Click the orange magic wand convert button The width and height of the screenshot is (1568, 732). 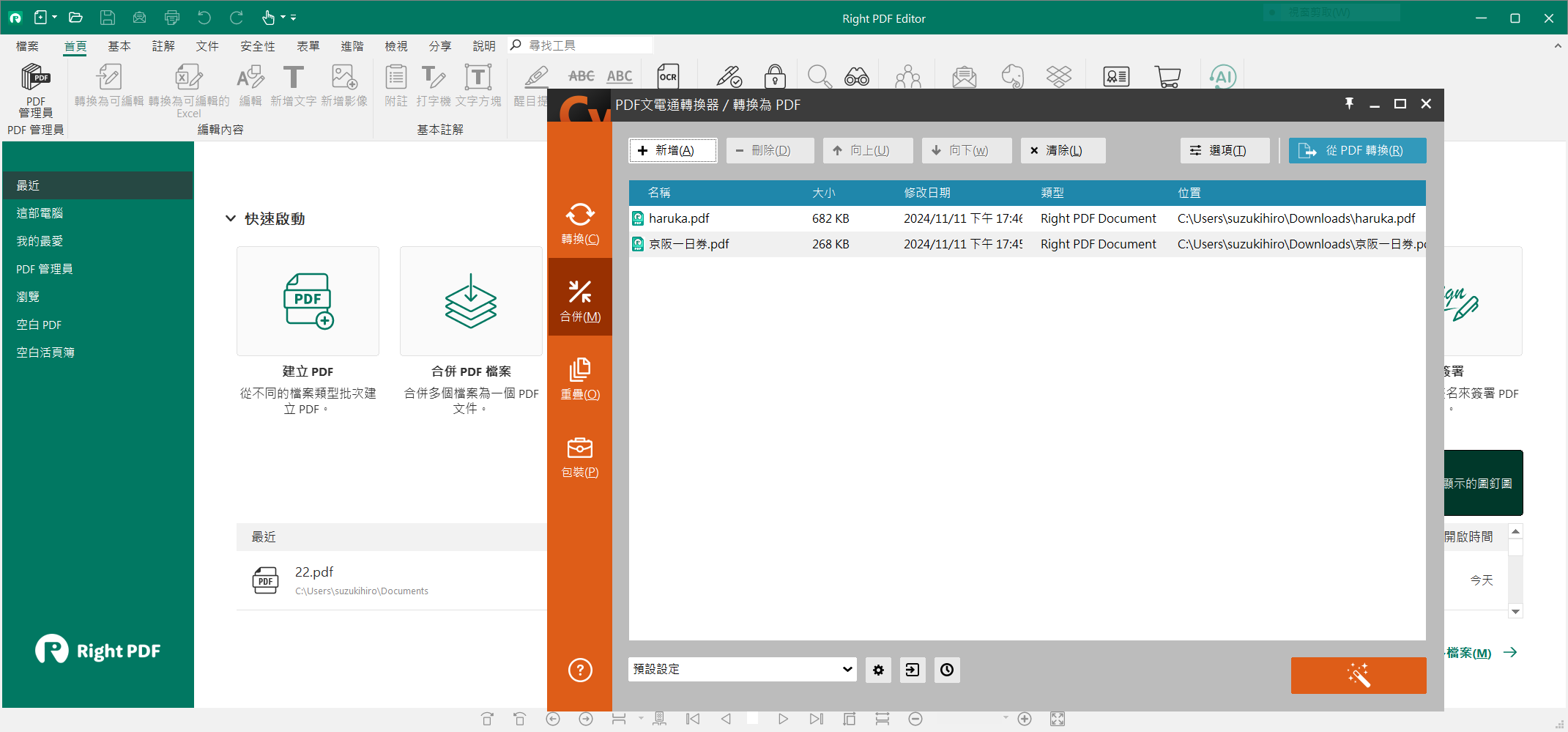pos(1359,675)
